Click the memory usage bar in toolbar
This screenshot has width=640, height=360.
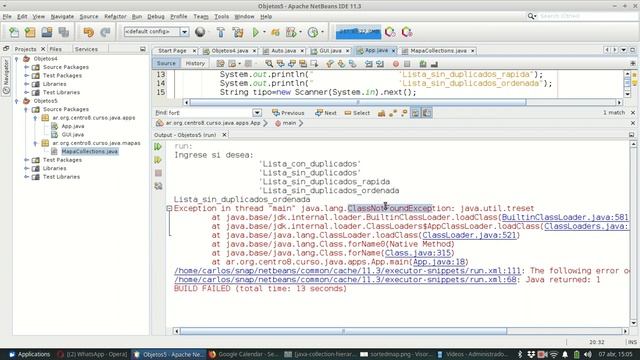pyautogui.click(x=358, y=32)
